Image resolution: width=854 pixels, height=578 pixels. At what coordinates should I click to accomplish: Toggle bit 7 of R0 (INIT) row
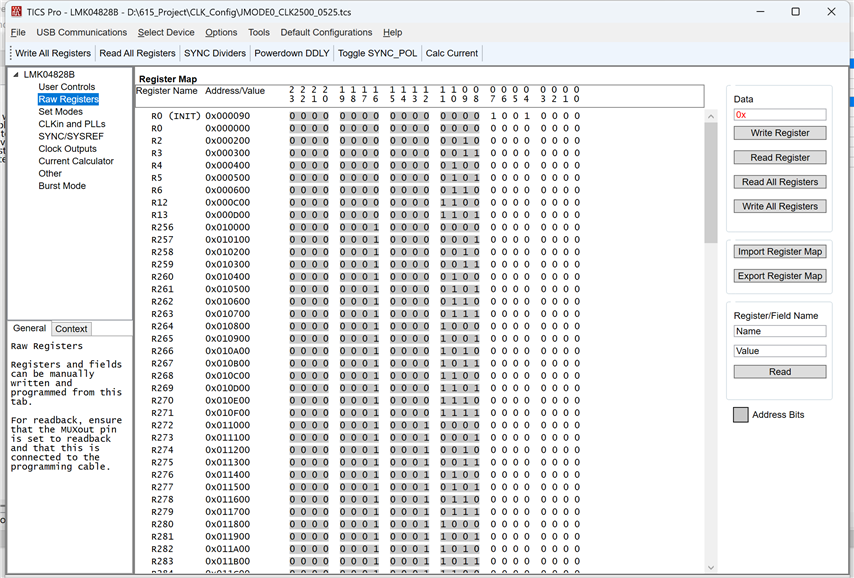click(493, 116)
